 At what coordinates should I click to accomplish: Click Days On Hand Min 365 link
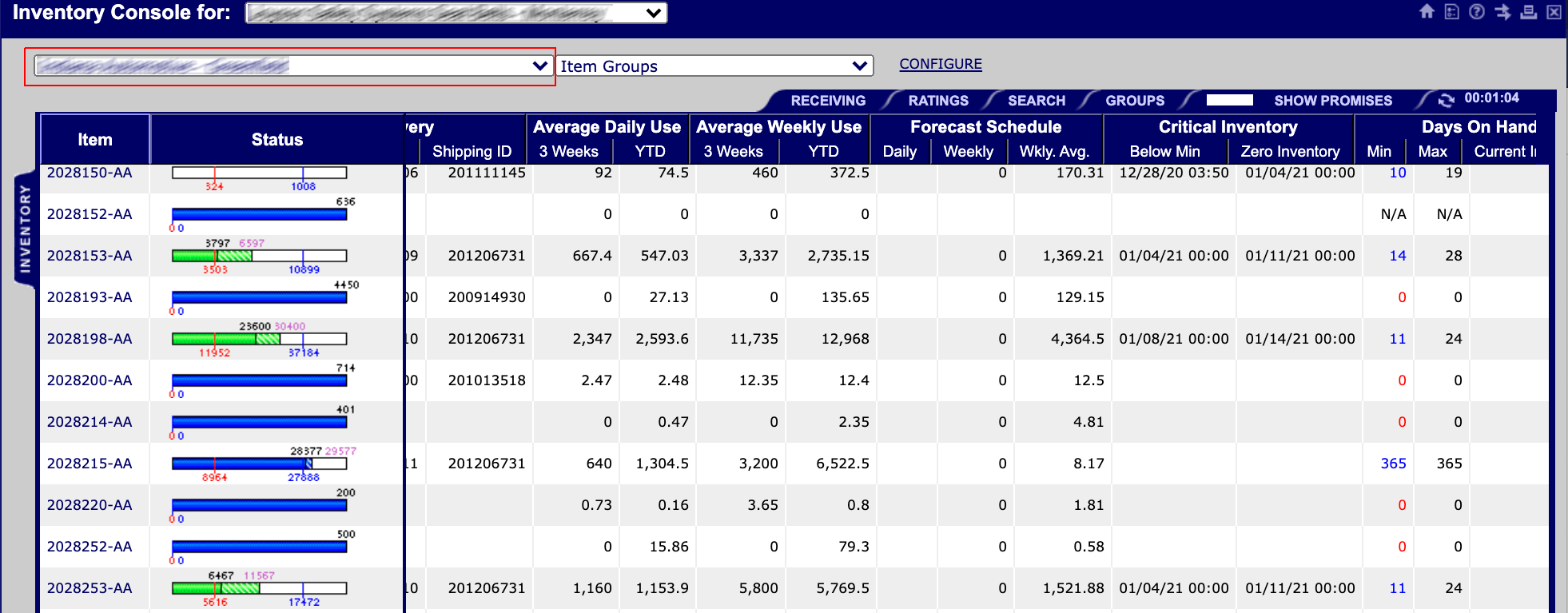(1393, 464)
